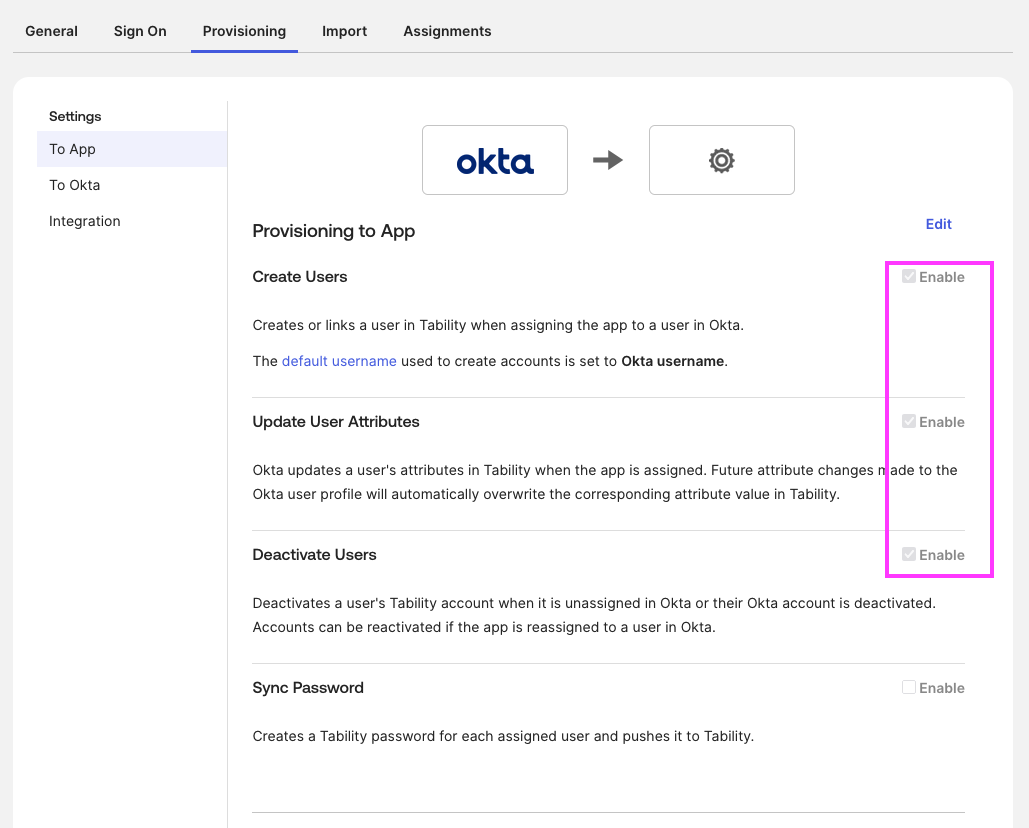
Task: Click the gear icon app box
Action: (721, 160)
